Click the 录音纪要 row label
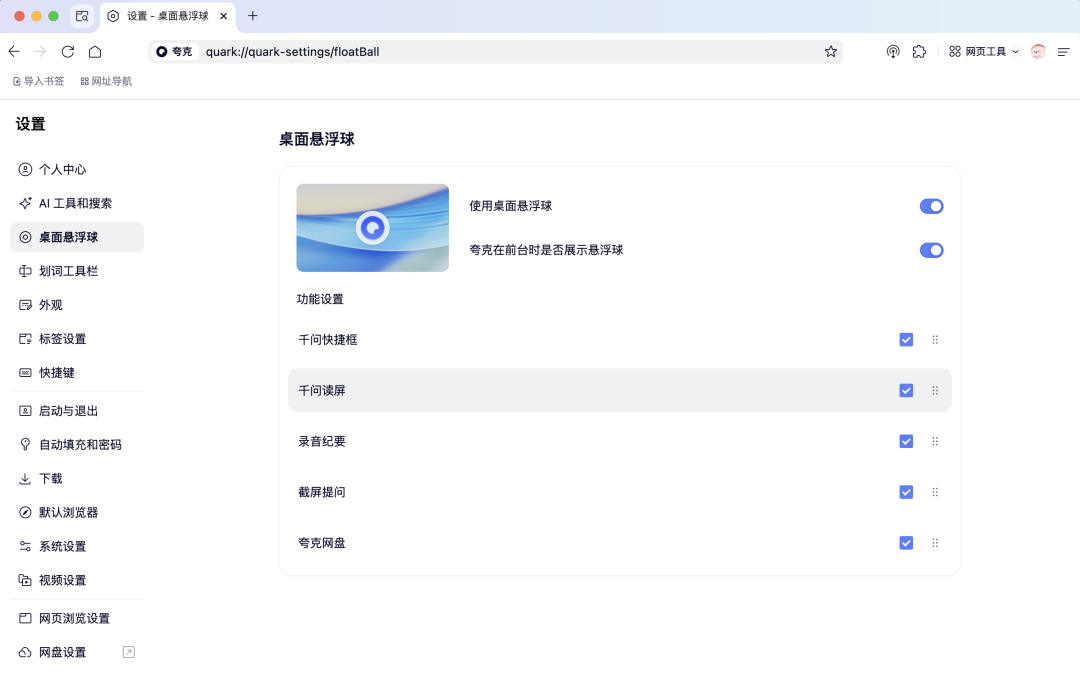1080x686 pixels. (x=322, y=441)
